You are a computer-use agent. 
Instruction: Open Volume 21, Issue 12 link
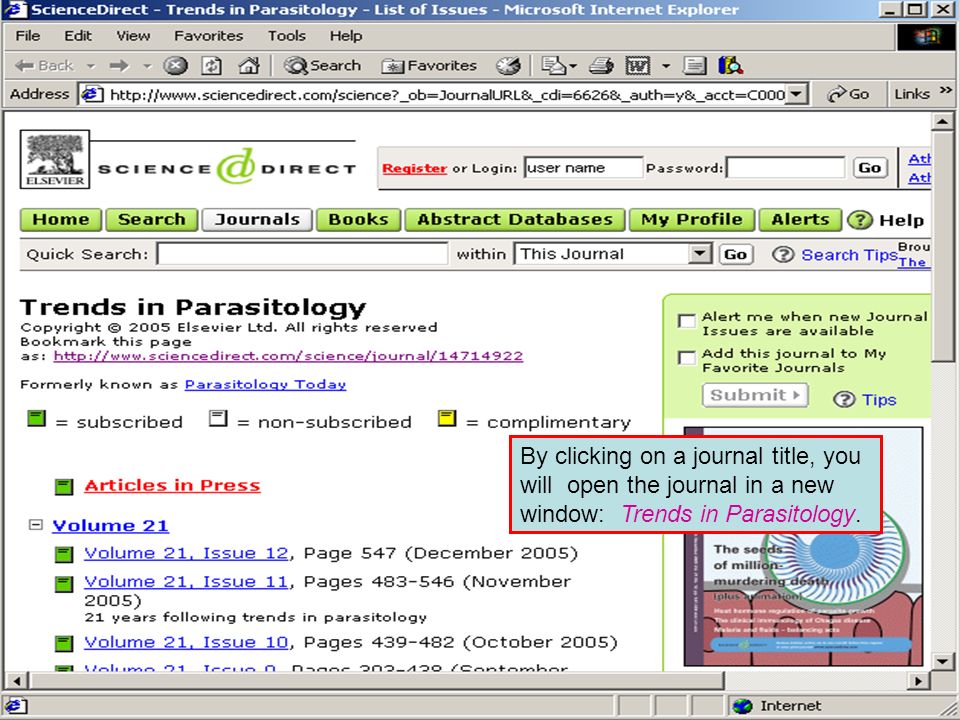point(186,553)
